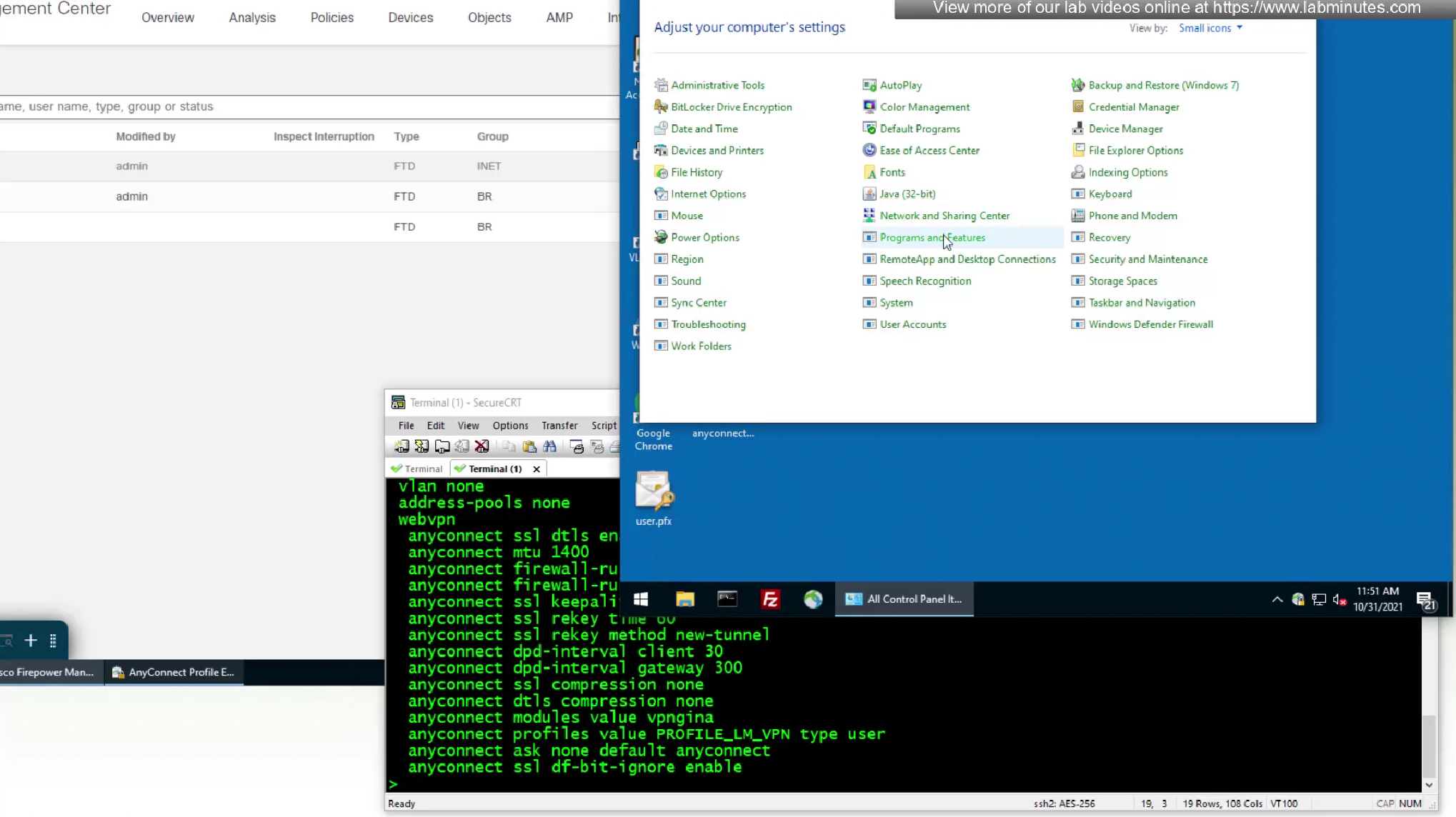Open FileZilla from the taskbar

click(x=770, y=599)
